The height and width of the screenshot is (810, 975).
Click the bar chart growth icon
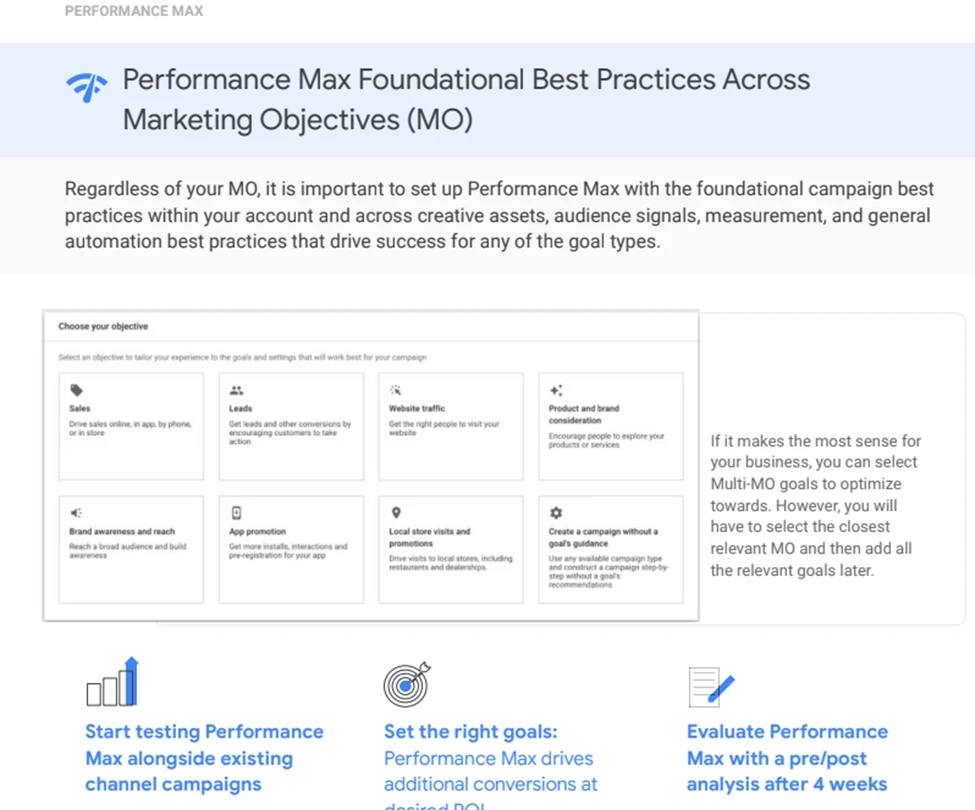tap(112, 683)
